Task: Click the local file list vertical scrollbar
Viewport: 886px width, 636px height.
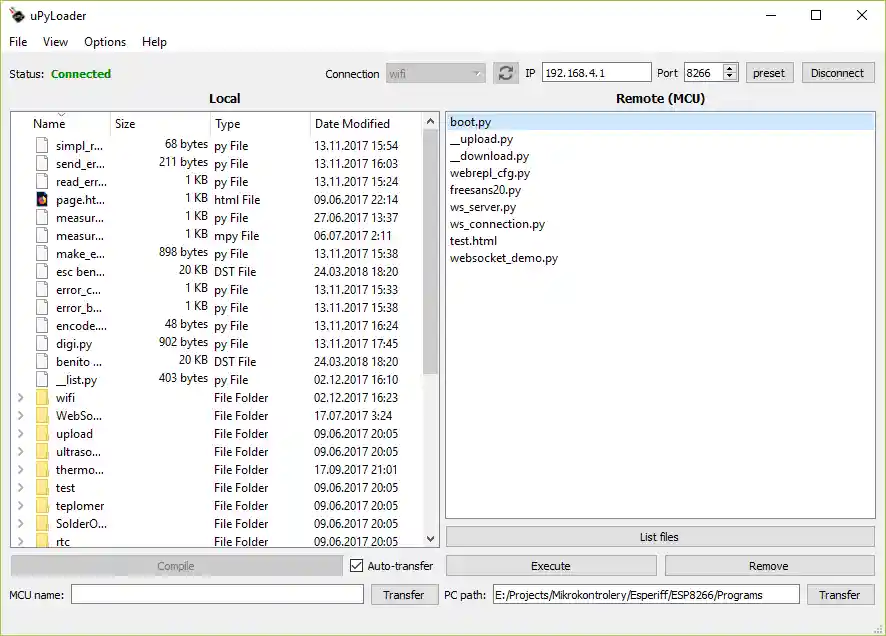Action: pyautogui.click(x=431, y=250)
